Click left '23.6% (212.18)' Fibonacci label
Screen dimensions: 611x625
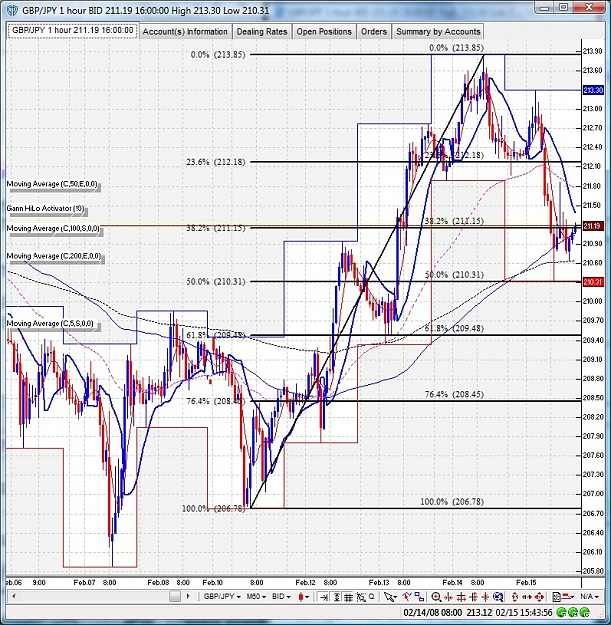coord(216,163)
